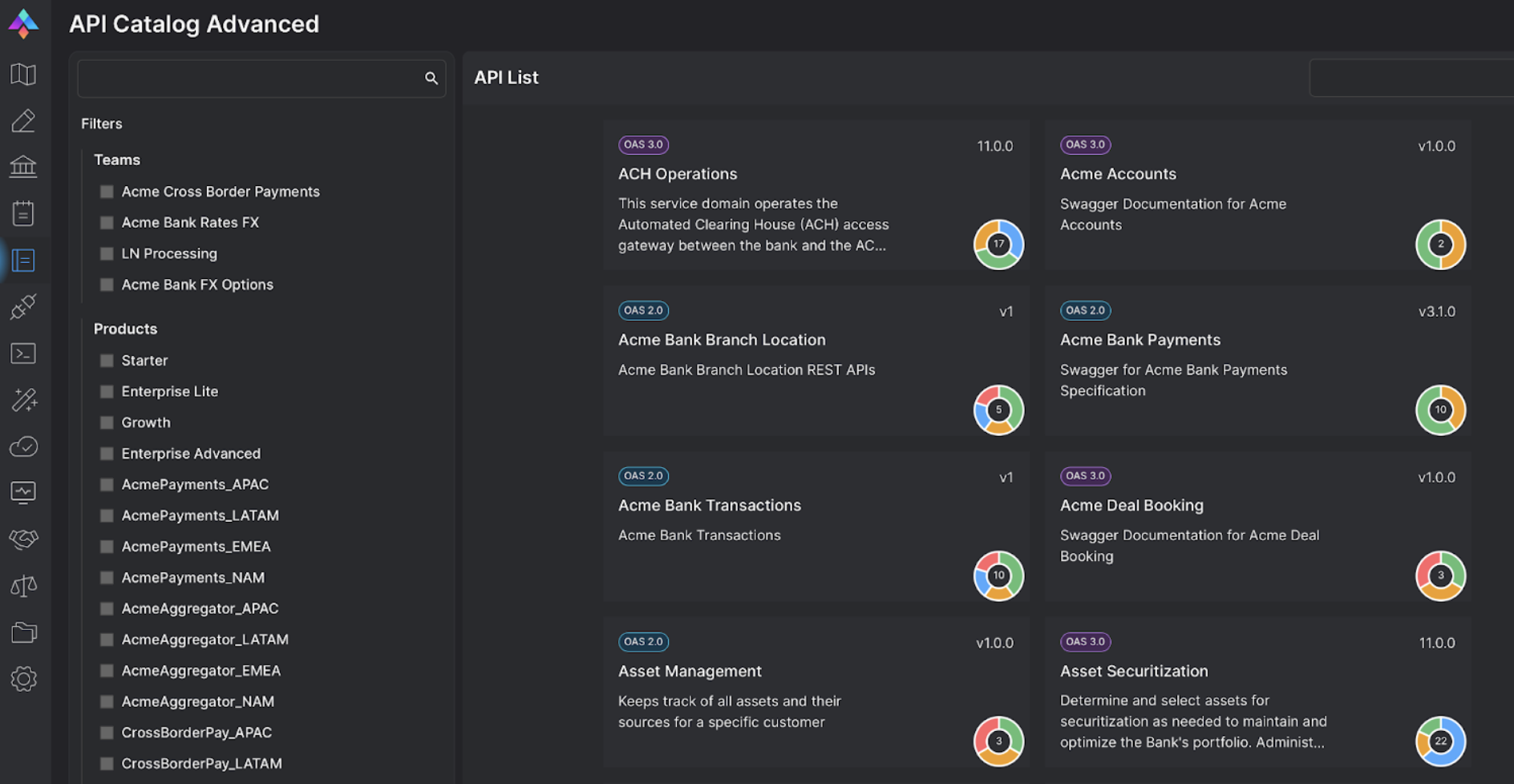Open the ACH Operations API card

(x=678, y=174)
